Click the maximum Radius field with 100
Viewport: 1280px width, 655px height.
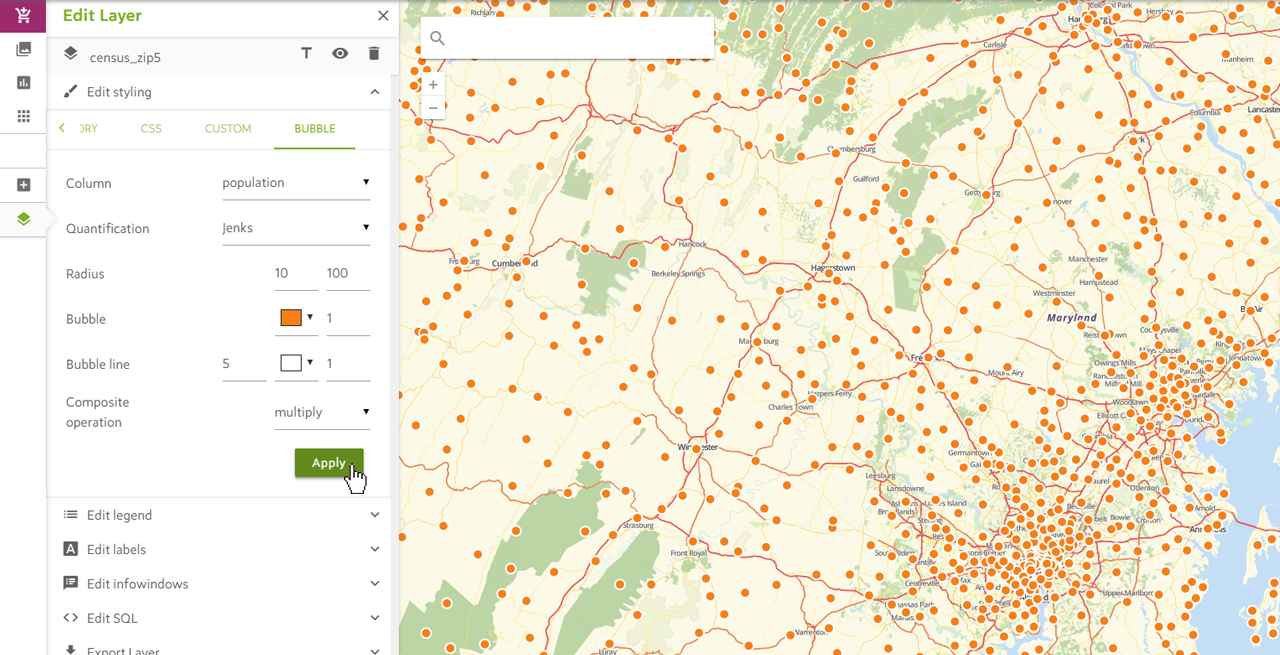click(x=348, y=273)
